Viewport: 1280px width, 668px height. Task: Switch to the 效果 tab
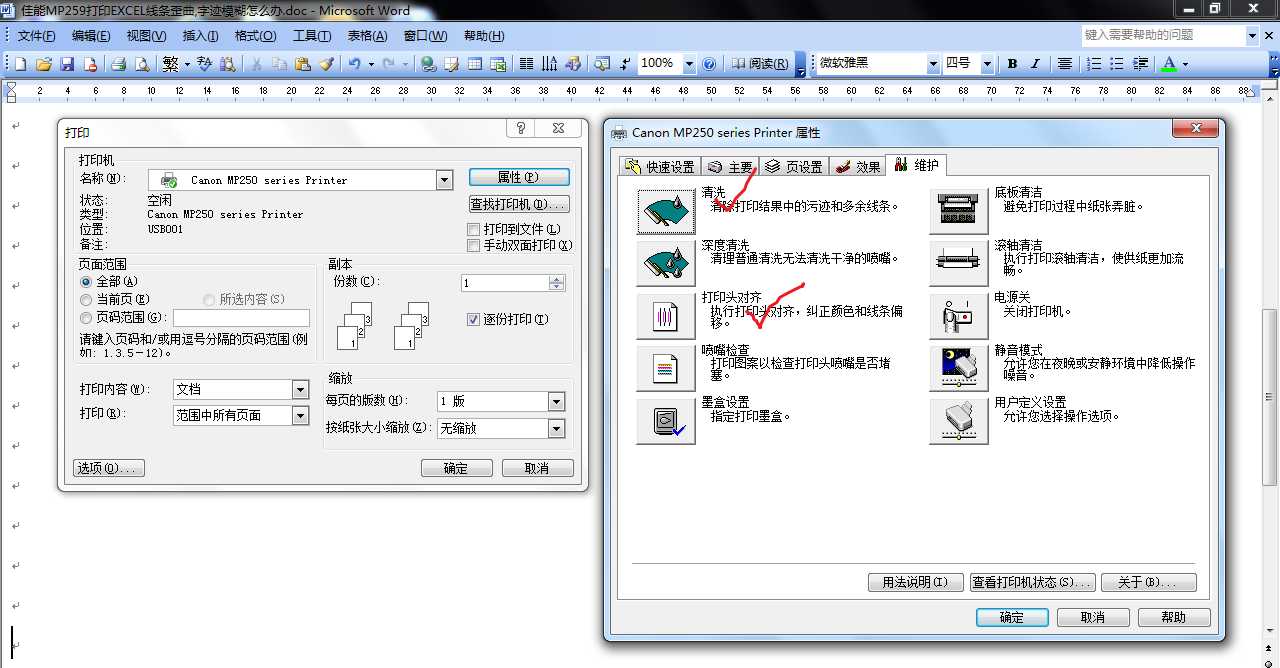click(x=857, y=167)
